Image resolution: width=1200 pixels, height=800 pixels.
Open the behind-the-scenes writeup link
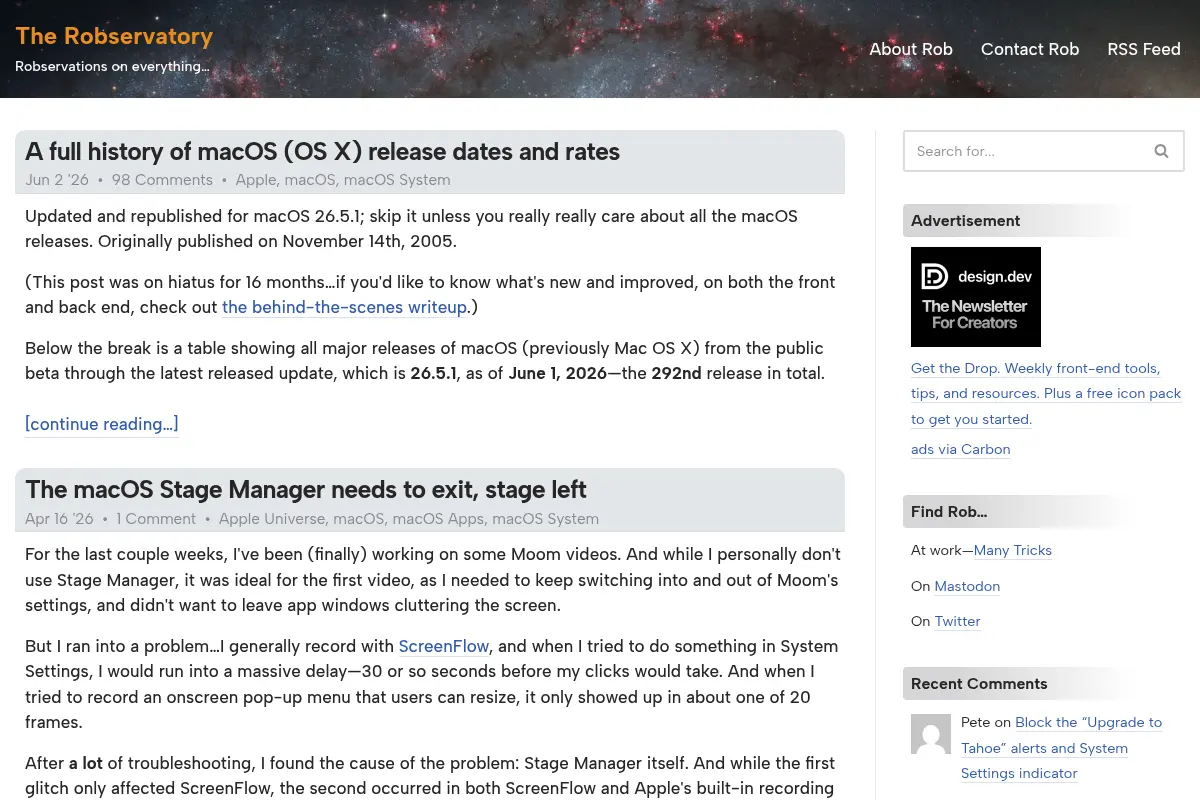click(x=344, y=307)
